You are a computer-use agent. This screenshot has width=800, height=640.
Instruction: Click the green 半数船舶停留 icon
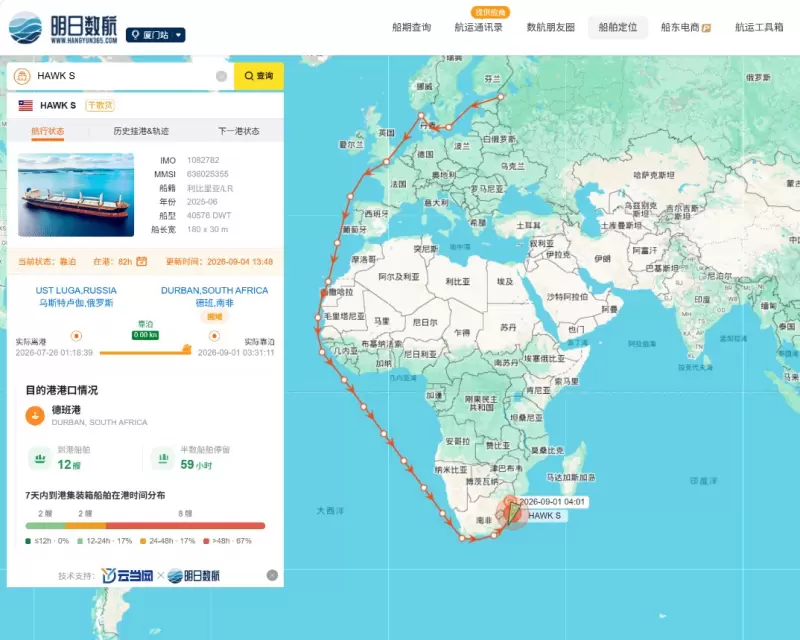(x=163, y=458)
